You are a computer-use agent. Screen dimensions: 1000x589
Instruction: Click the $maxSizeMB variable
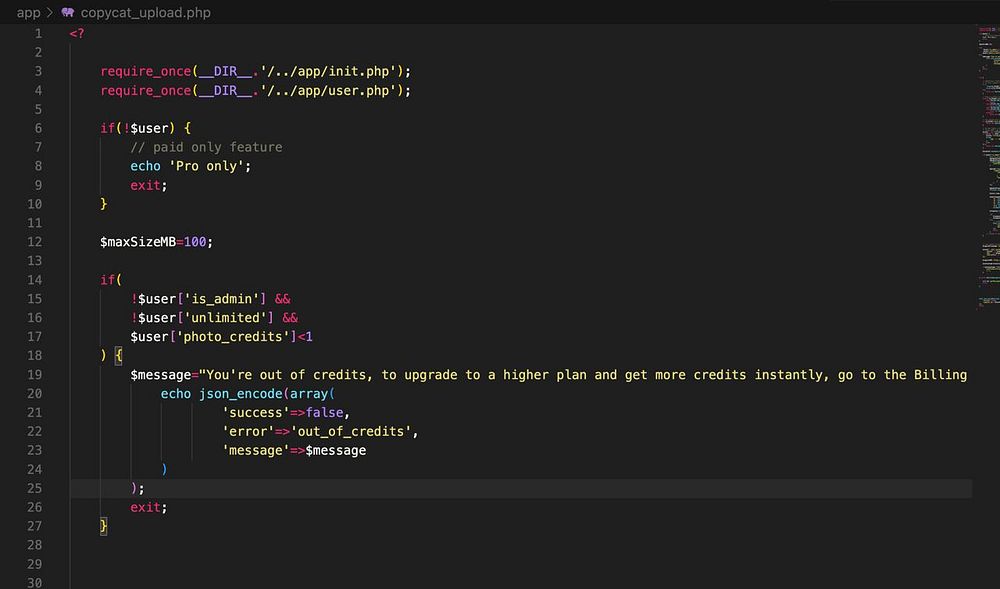pyautogui.click(x=138, y=242)
